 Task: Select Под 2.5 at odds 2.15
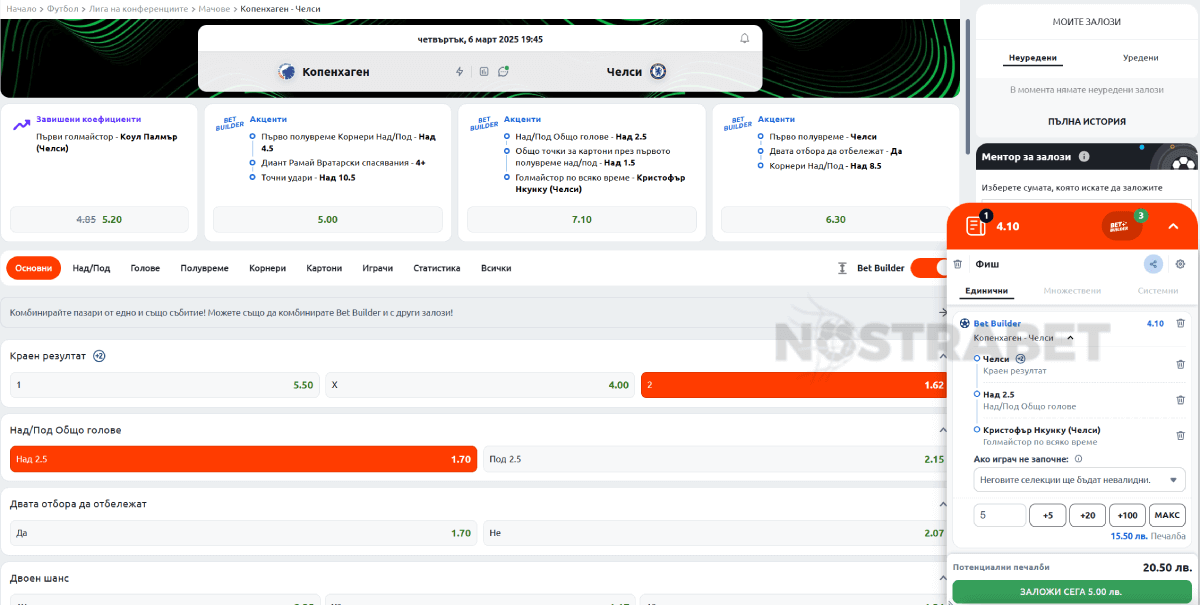point(716,459)
